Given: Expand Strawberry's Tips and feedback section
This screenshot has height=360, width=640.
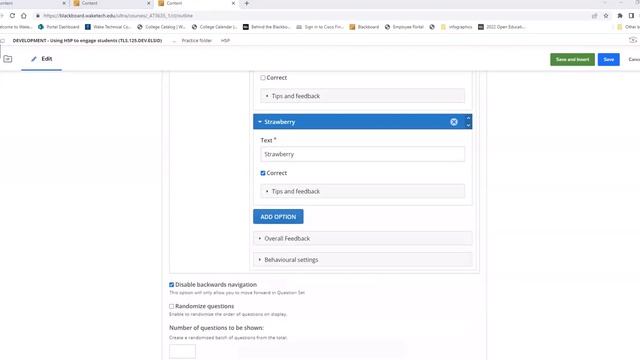Looking at the screenshot, I should 362,191.
